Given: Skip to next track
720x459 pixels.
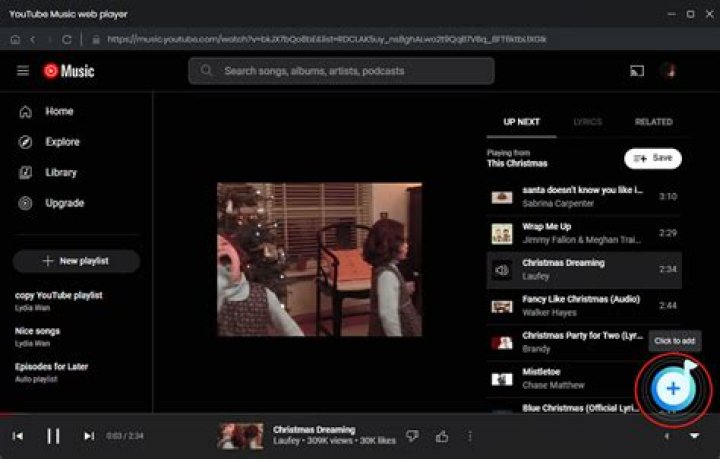Looking at the screenshot, I should pyautogui.click(x=89, y=436).
